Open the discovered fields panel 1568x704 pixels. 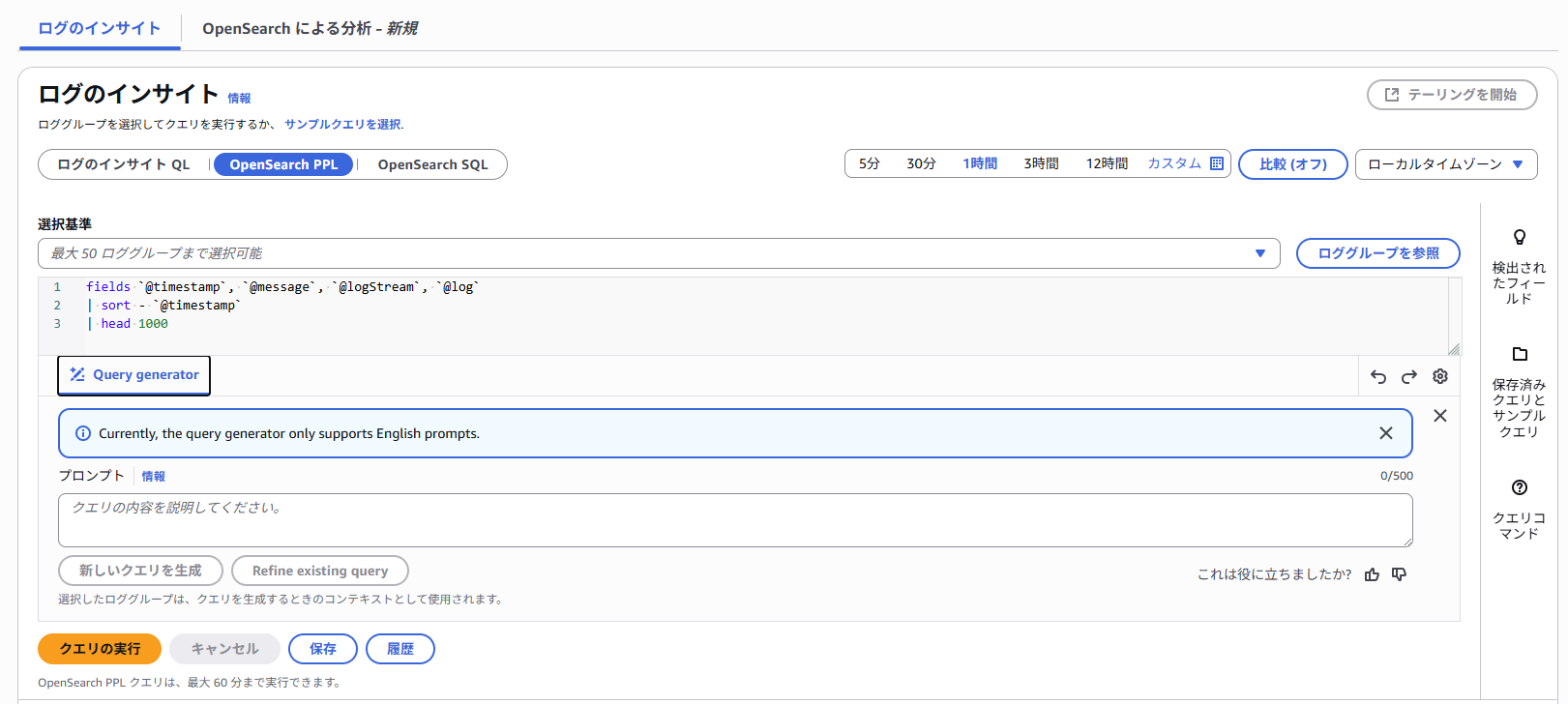1520,267
